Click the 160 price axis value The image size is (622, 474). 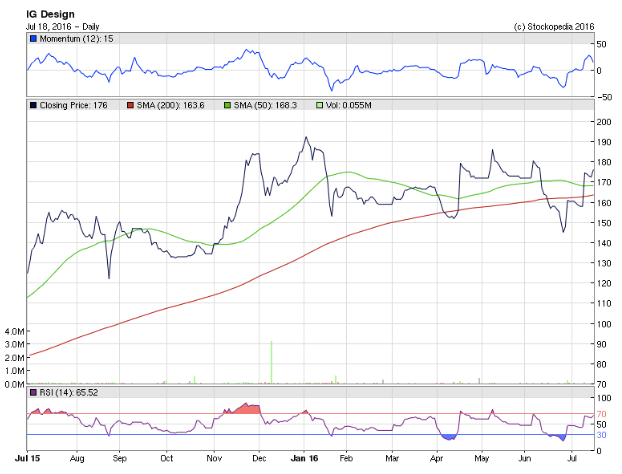pyautogui.click(x=604, y=203)
